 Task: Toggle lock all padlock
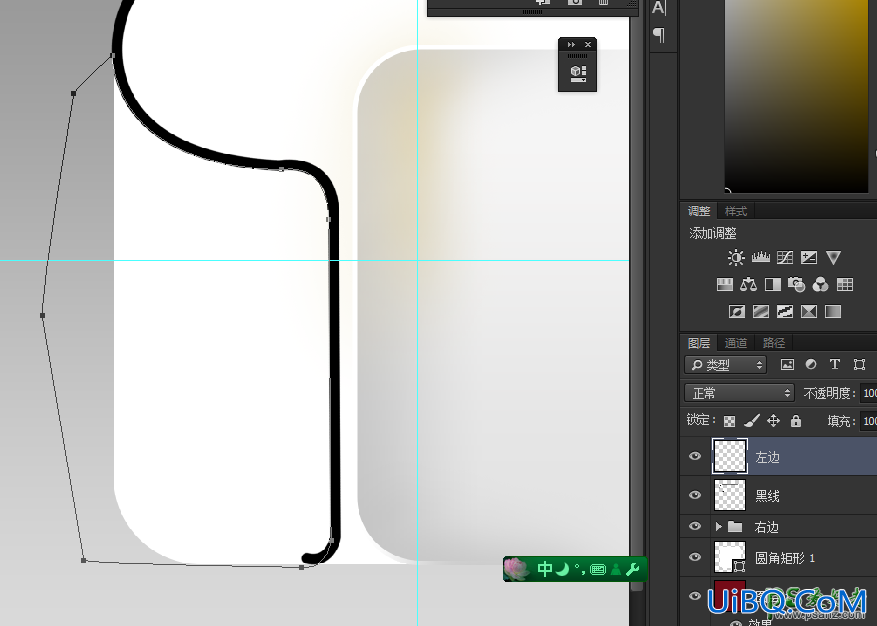click(x=796, y=421)
